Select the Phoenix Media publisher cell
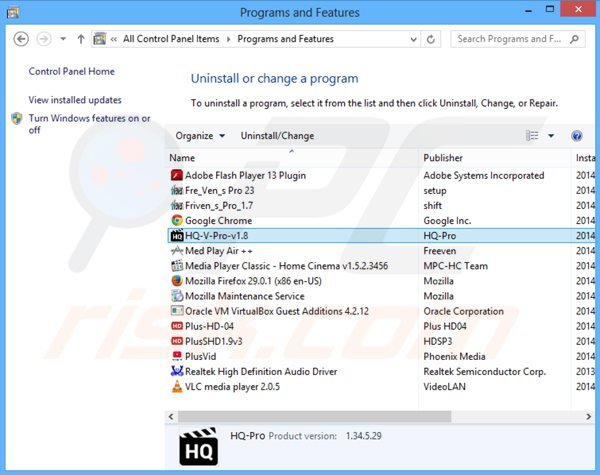Viewport: 600px width, 475px height. pos(454,356)
